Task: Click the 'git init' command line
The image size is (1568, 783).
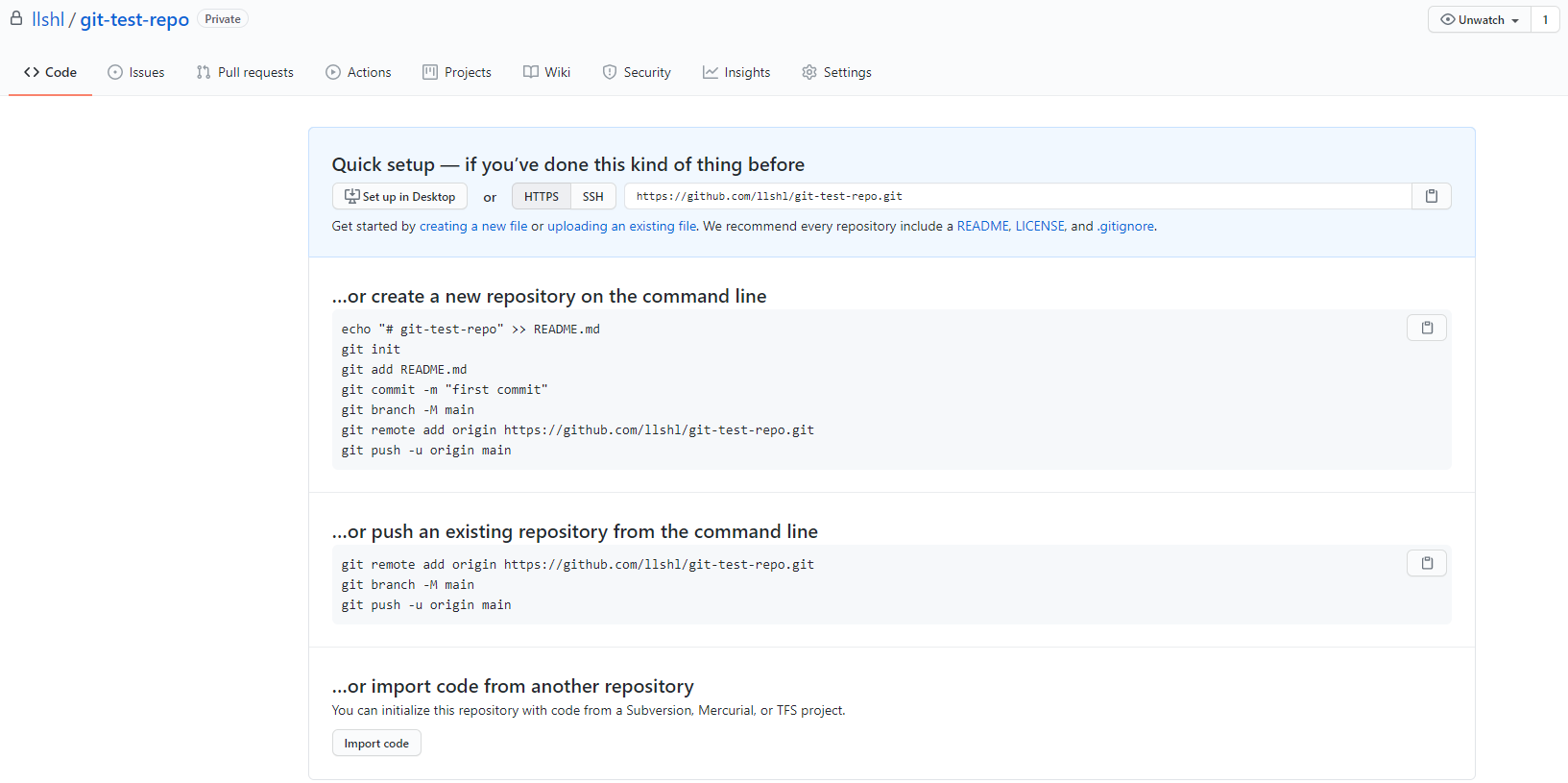Action: 371,350
